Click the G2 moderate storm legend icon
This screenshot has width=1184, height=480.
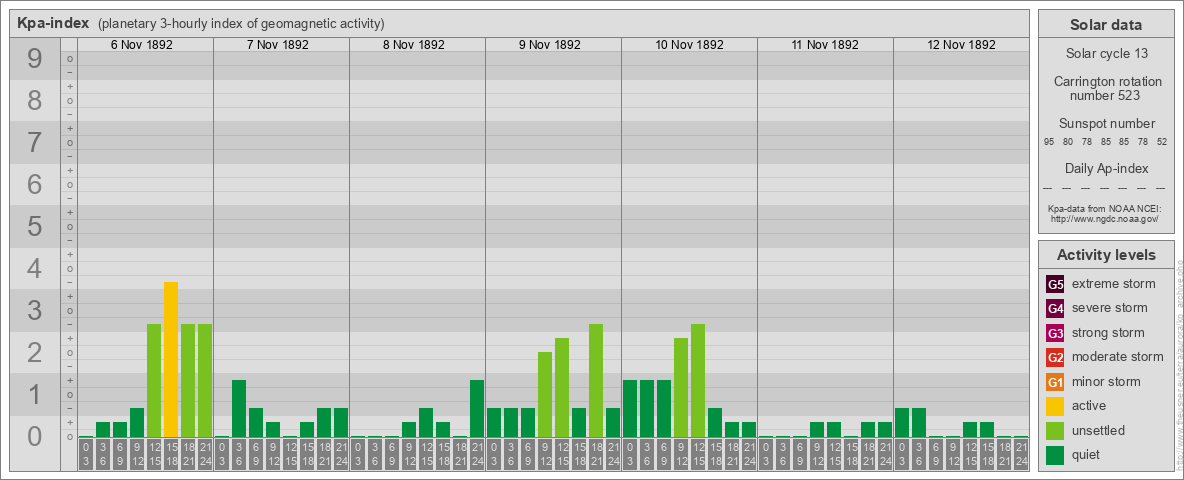[x=1055, y=358]
